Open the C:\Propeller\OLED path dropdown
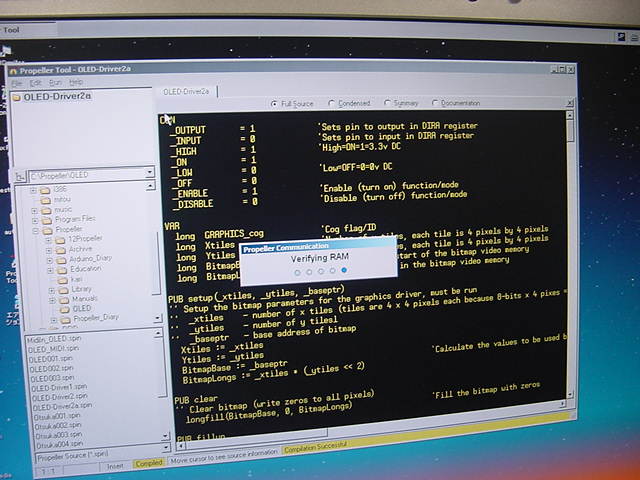This screenshot has height=480, width=640. 150,173
